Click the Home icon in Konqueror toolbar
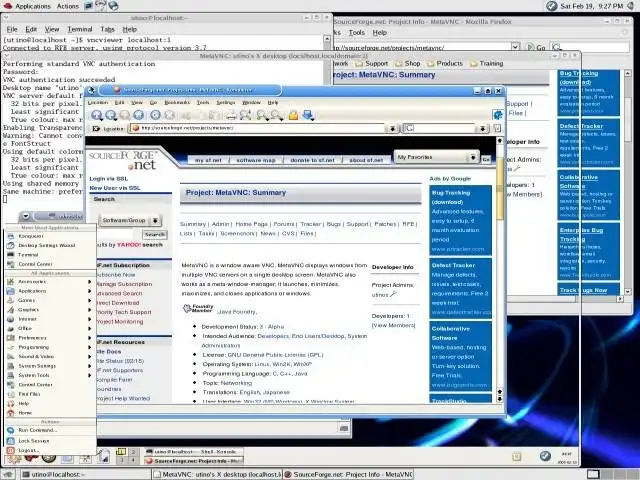 pyautogui.click(x=138, y=116)
